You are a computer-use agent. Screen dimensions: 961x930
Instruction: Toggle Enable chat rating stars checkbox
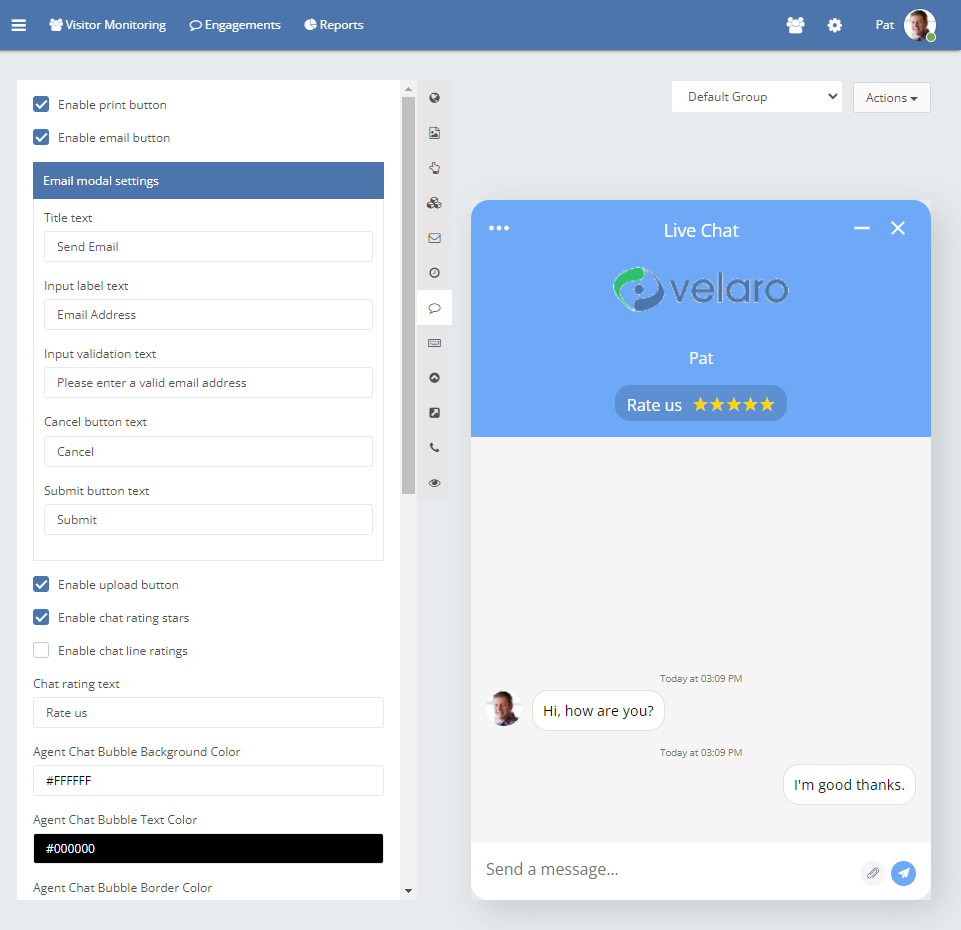[x=41, y=617]
